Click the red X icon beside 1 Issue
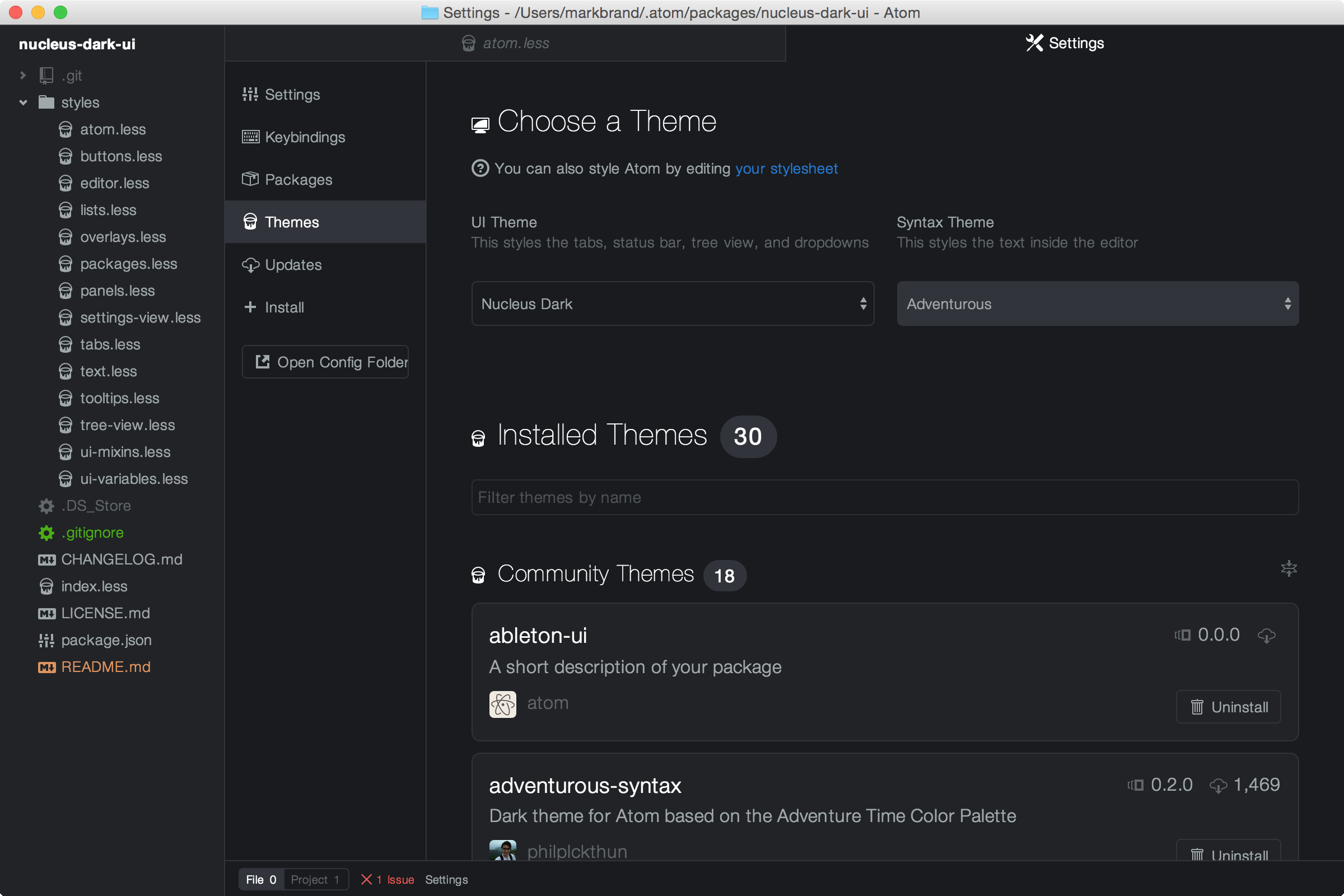 (x=366, y=879)
